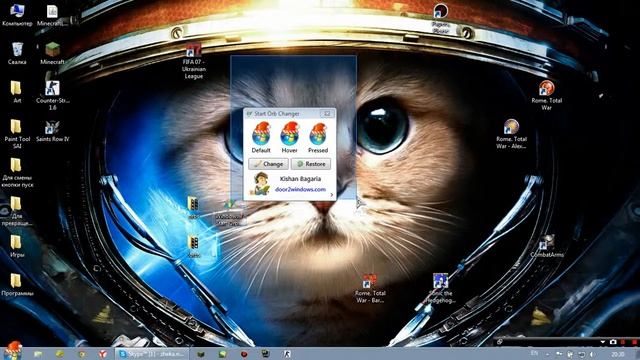Select the Art folder
Image resolution: width=640 pixels, height=360 pixels.
click(x=17, y=91)
